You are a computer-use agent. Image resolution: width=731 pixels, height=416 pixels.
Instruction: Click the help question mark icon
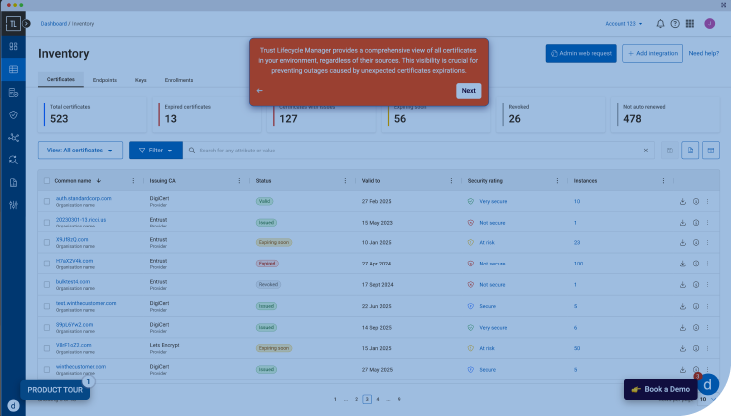(x=675, y=23)
